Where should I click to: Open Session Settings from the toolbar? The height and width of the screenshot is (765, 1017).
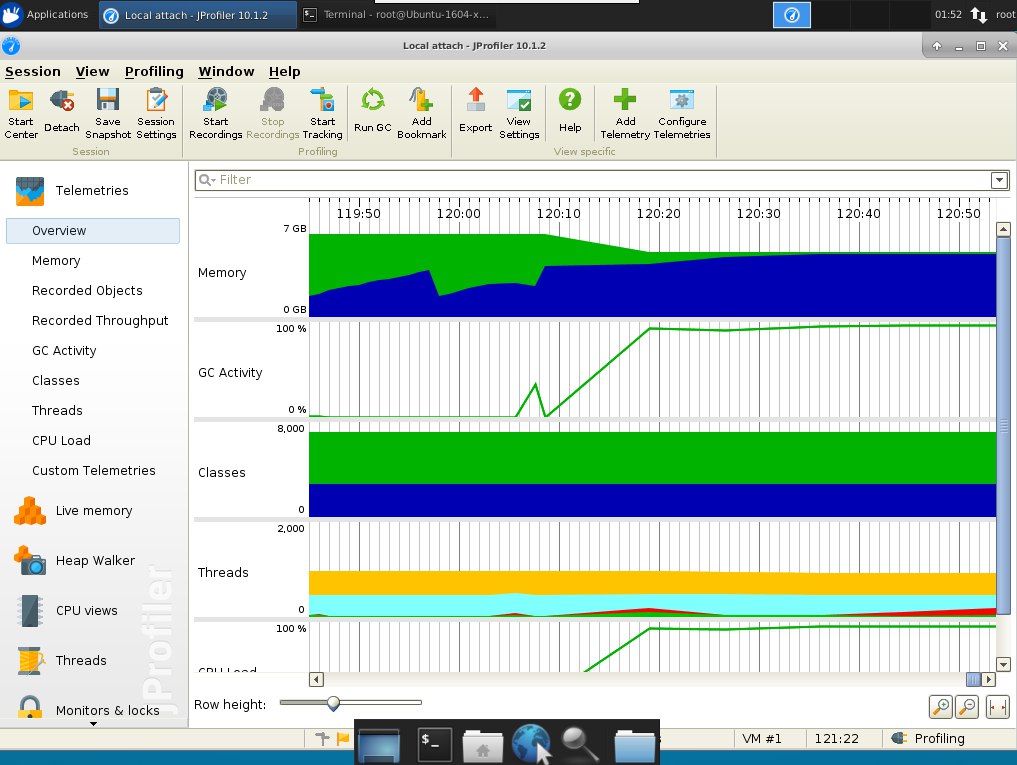(x=156, y=113)
